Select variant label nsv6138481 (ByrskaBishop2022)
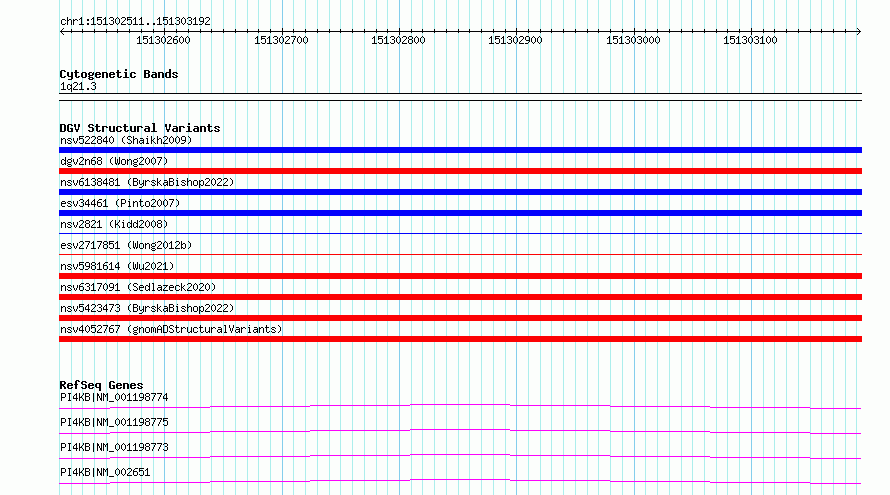The height and width of the screenshot is (495, 890). [x=147, y=182]
